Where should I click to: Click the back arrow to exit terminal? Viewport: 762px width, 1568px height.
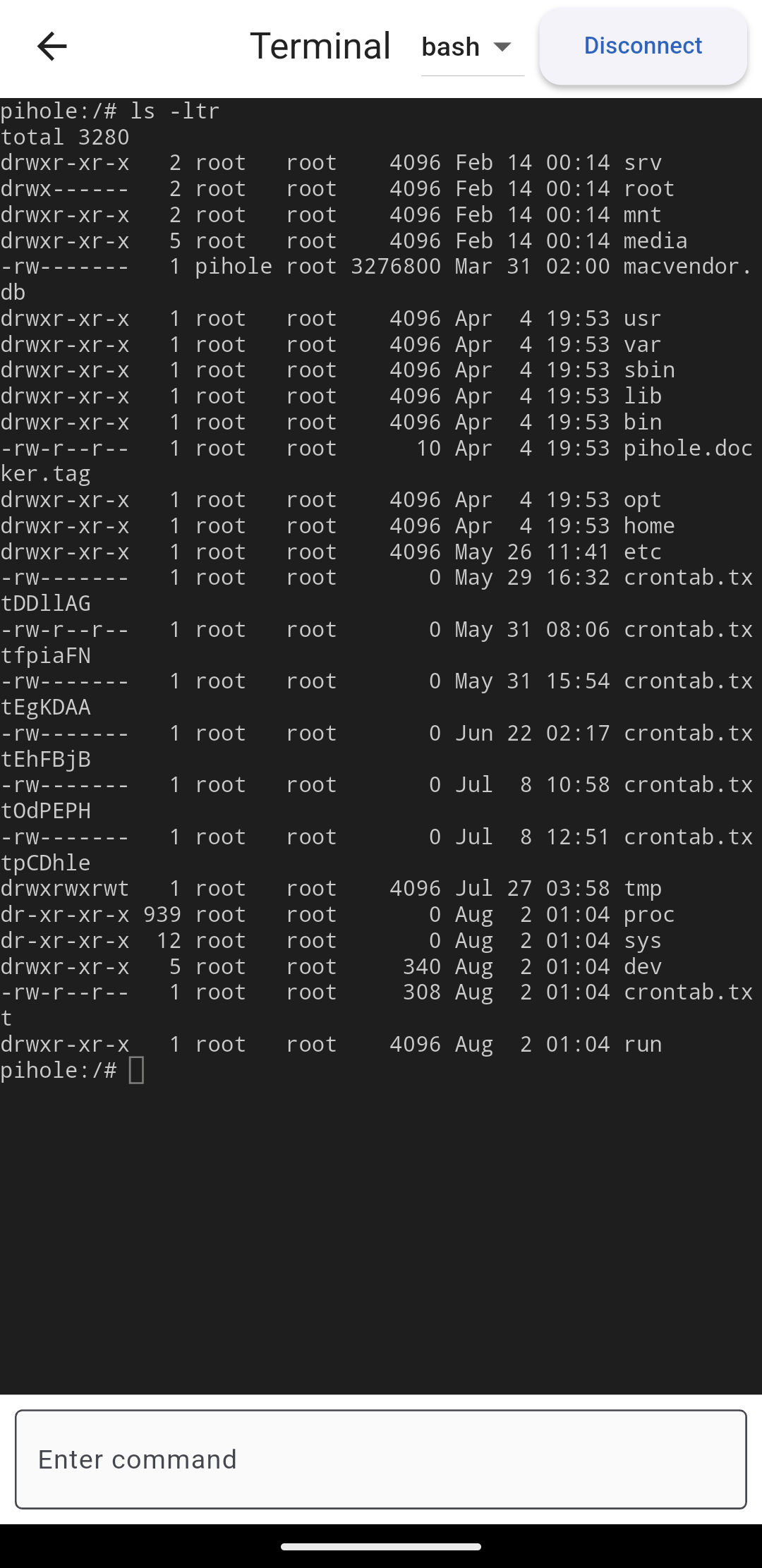pos(52,46)
